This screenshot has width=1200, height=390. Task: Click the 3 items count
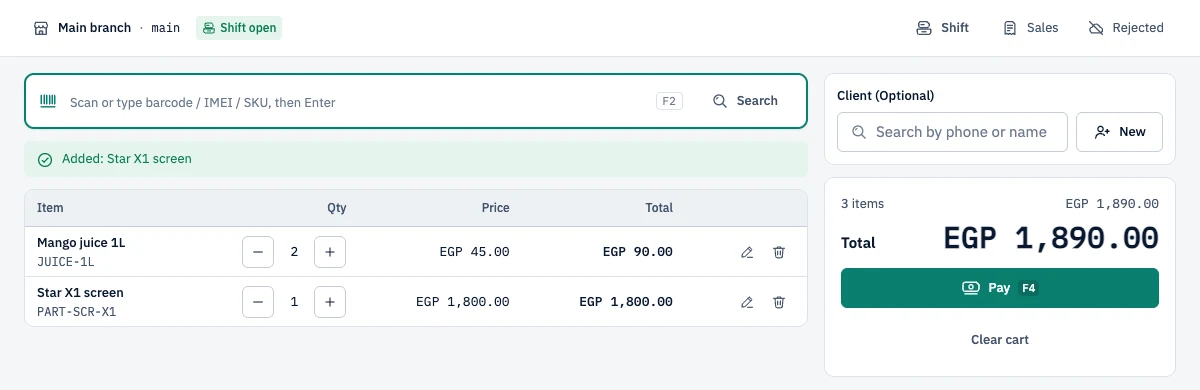[x=862, y=203]
